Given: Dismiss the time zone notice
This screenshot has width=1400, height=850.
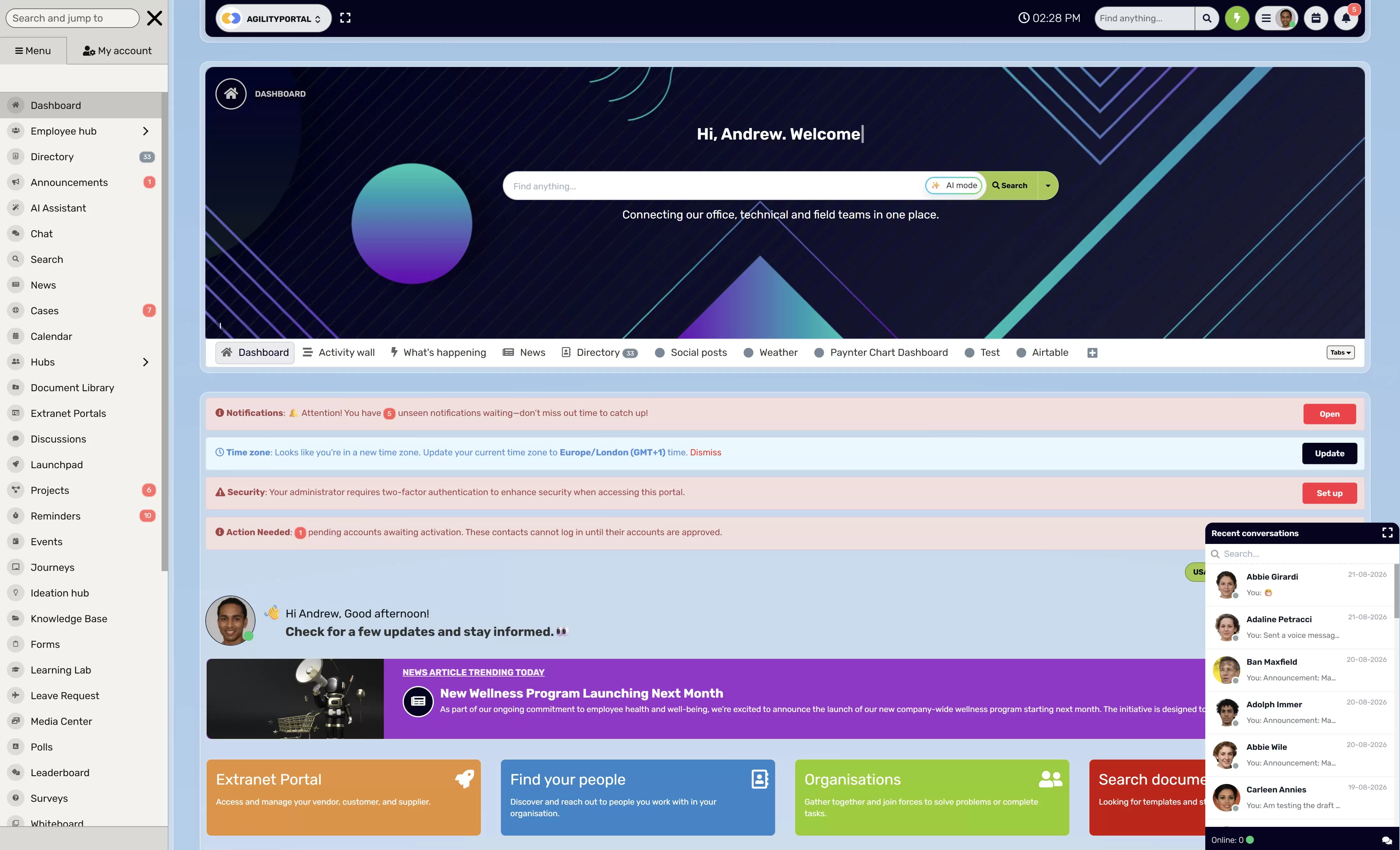Looking at the screenshot, I should tap(705, 452).
